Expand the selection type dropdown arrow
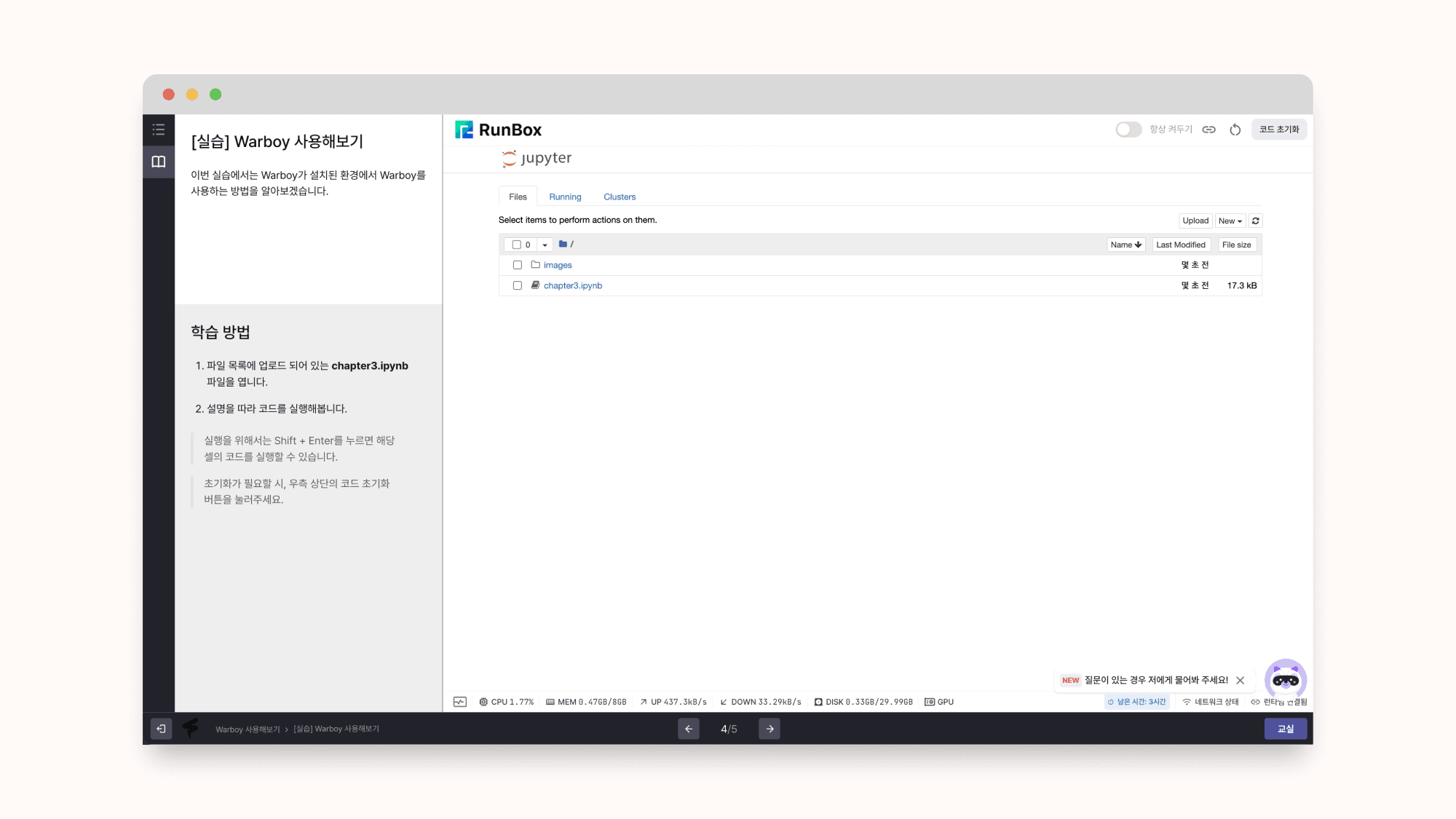Screen dimensions: 1456x819 (545, 245)
